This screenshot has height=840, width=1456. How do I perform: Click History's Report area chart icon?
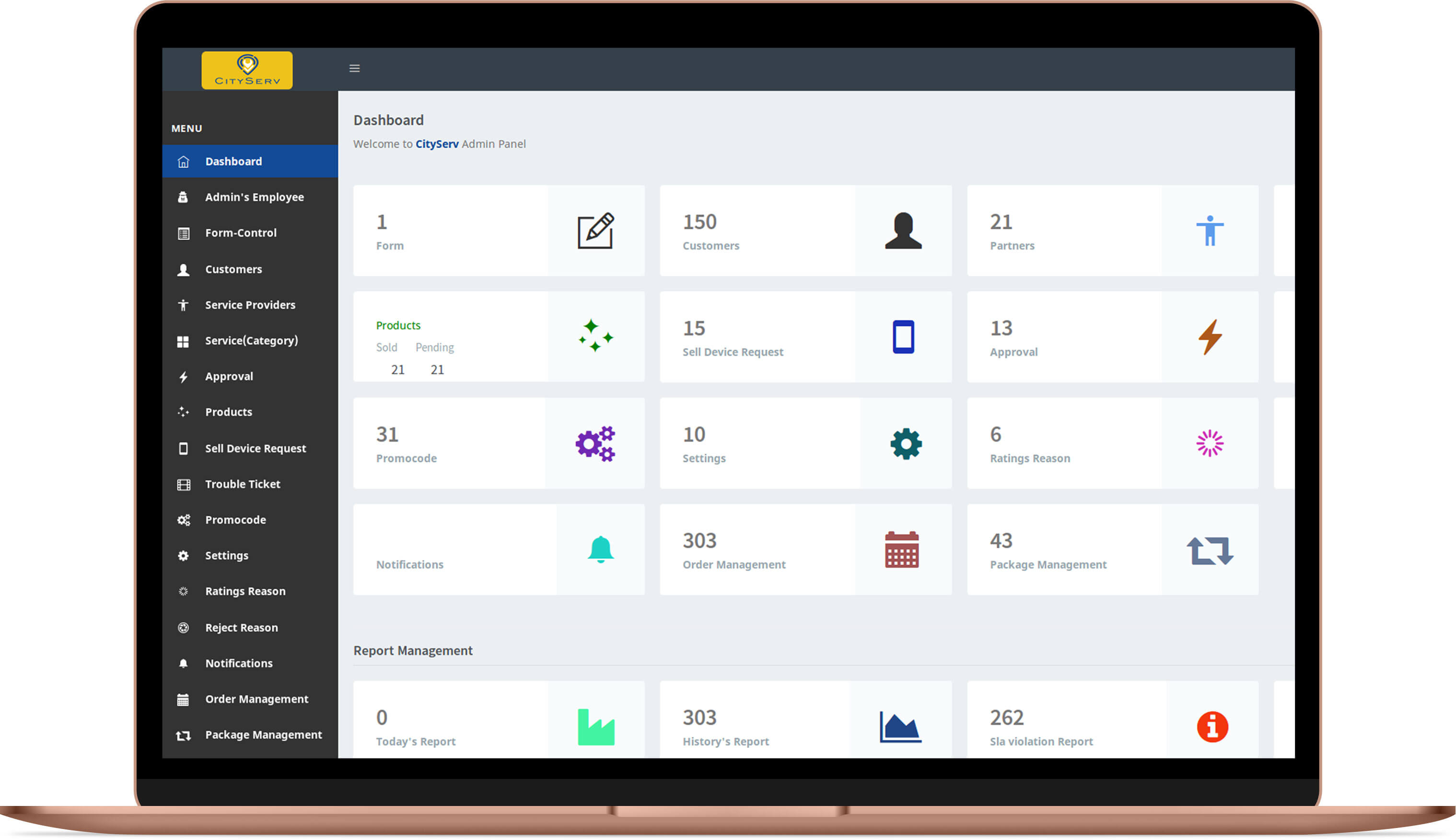900,727
